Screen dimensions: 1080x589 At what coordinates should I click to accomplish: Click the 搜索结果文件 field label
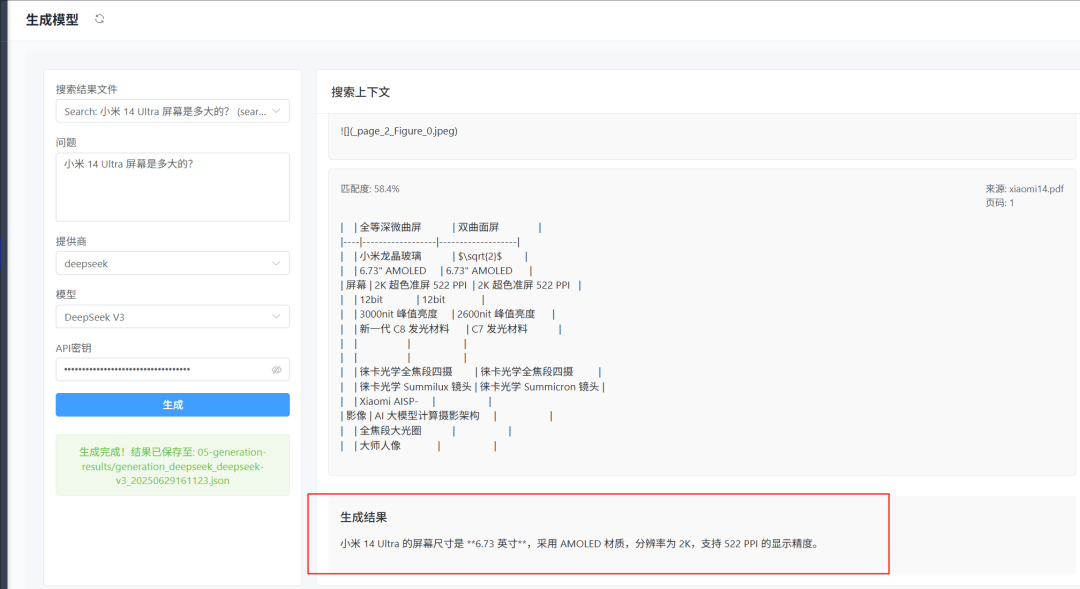[87, 90]
